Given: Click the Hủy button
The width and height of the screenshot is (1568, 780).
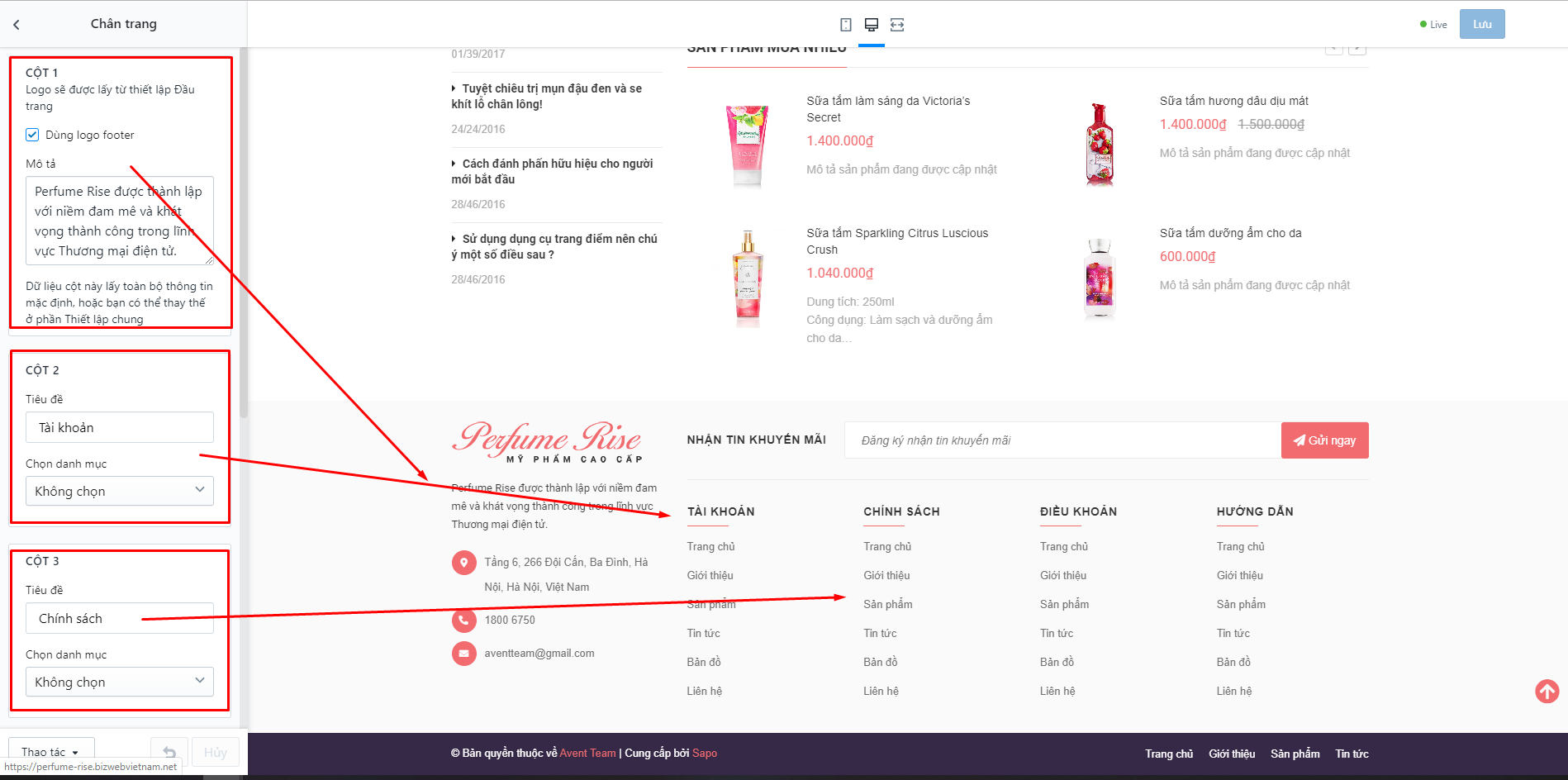Looking at the screenshot, I should pos(216,752).
